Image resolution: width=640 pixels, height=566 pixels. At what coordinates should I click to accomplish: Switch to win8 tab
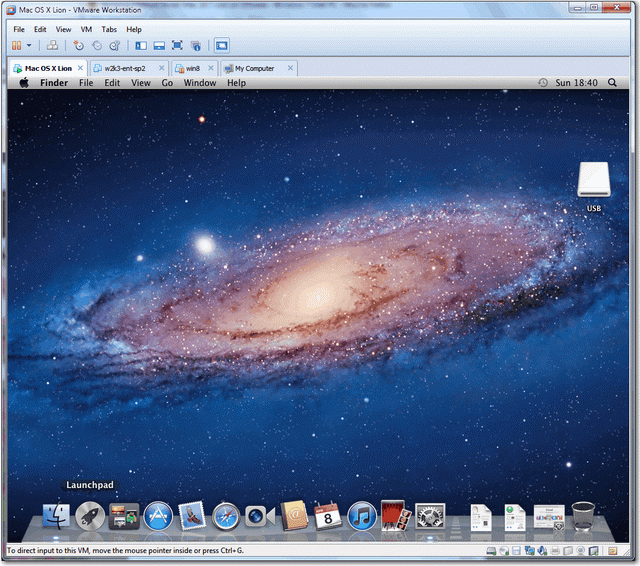click(193, 69)
